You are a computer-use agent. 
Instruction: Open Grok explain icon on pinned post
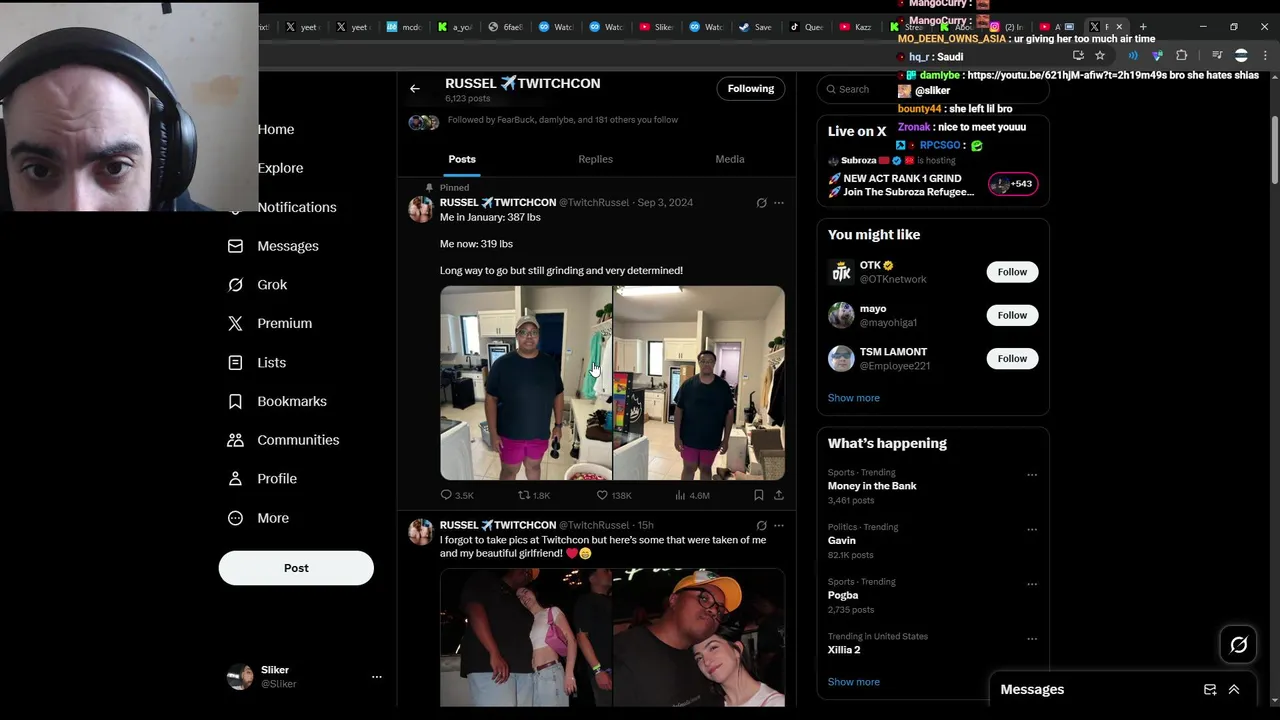coord(761,203)
